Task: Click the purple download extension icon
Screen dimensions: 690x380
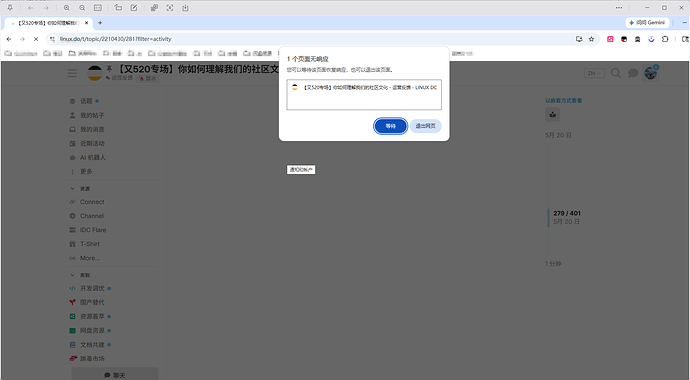Action: pyautogui.click(x=651, y=39)
